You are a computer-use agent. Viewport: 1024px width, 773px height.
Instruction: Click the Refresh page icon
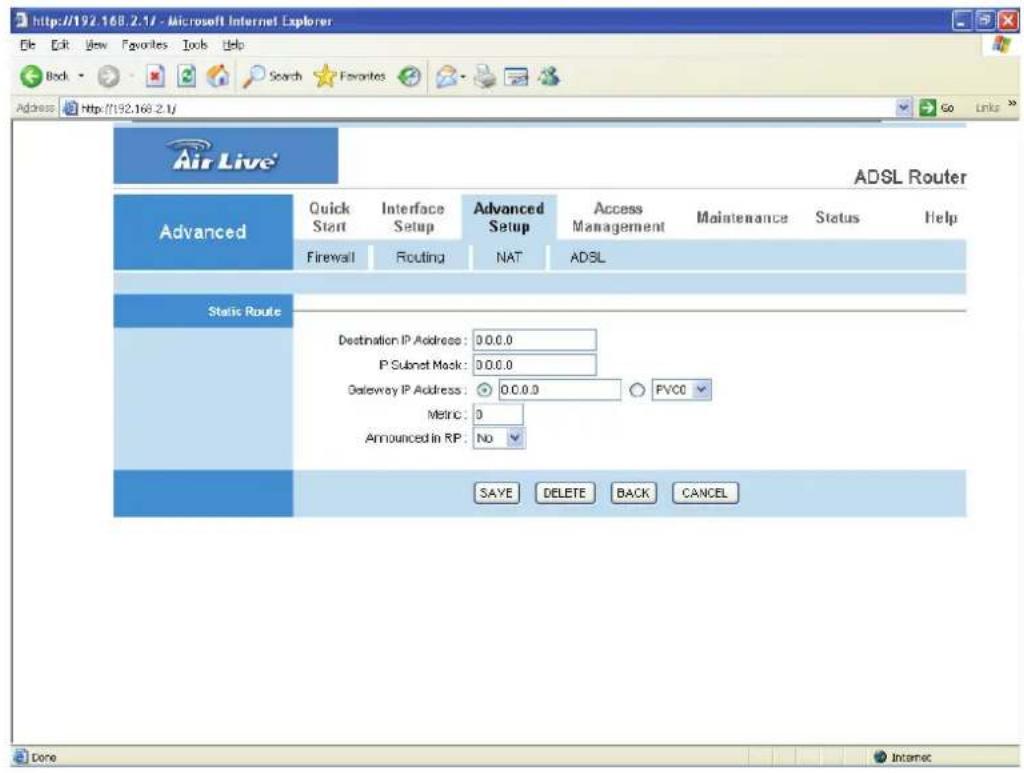[x=186, y=76]
